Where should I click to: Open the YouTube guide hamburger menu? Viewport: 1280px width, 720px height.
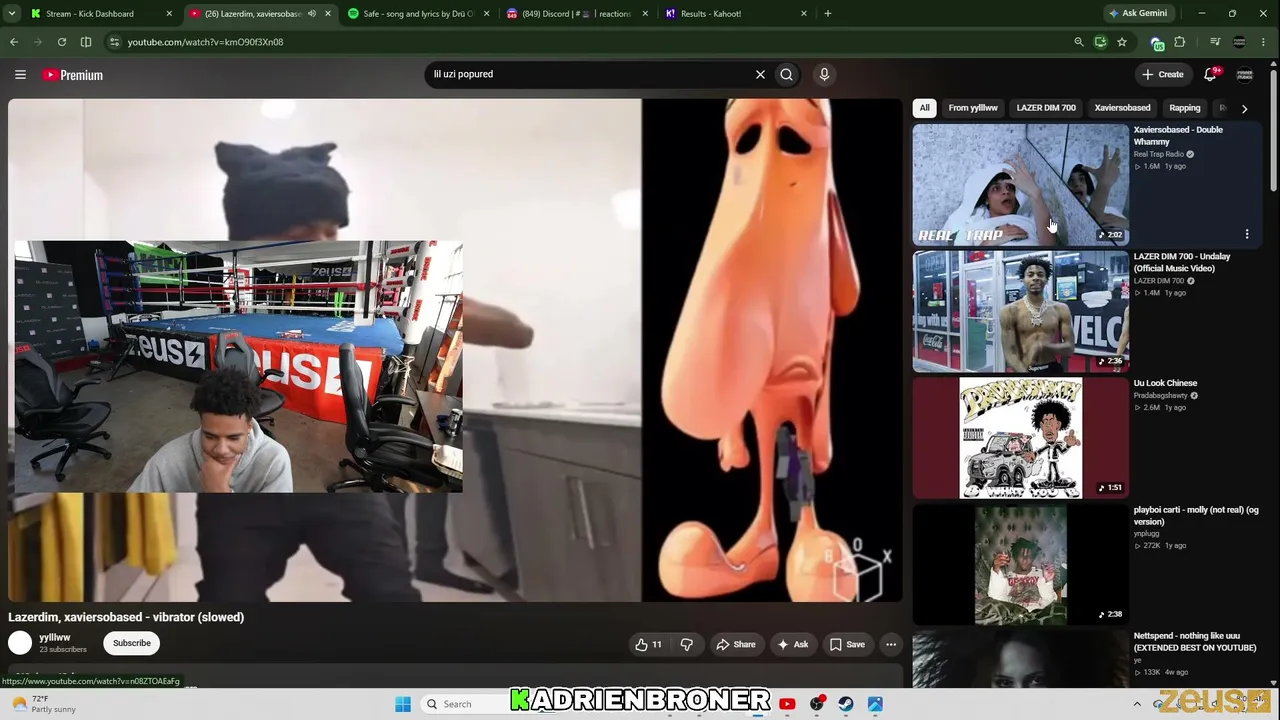(20, 74)
